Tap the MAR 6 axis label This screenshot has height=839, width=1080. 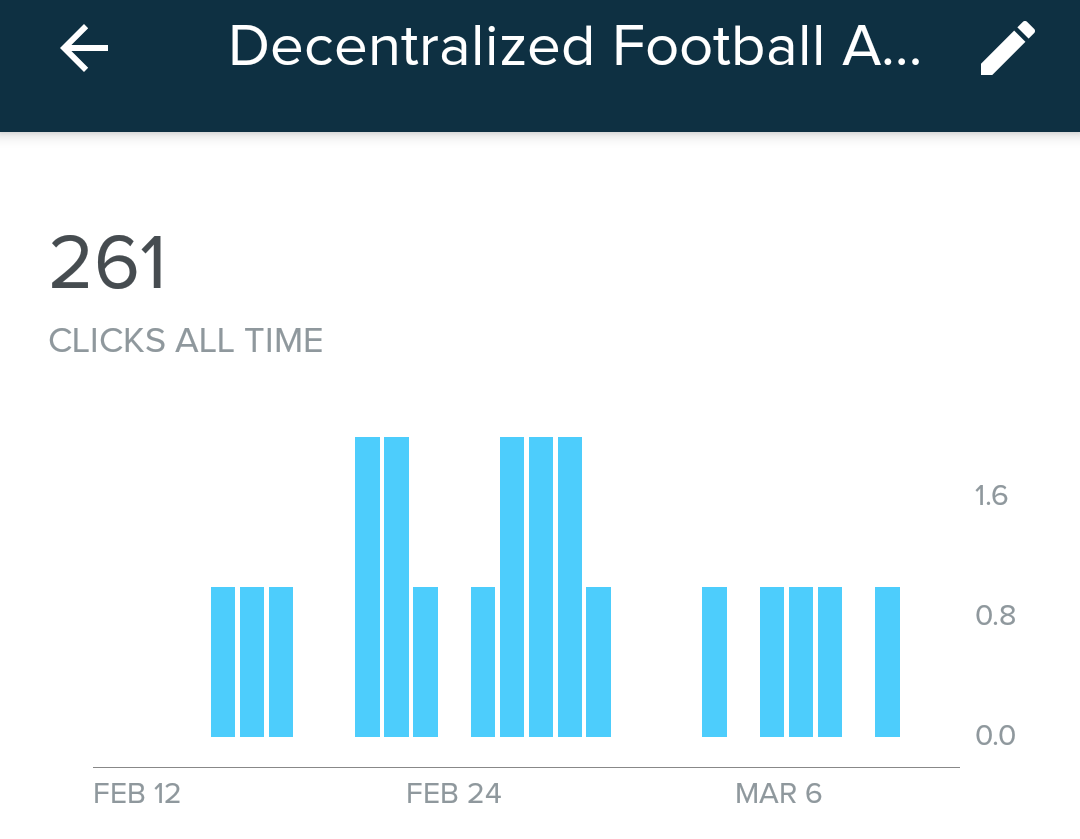coord(778,794)
